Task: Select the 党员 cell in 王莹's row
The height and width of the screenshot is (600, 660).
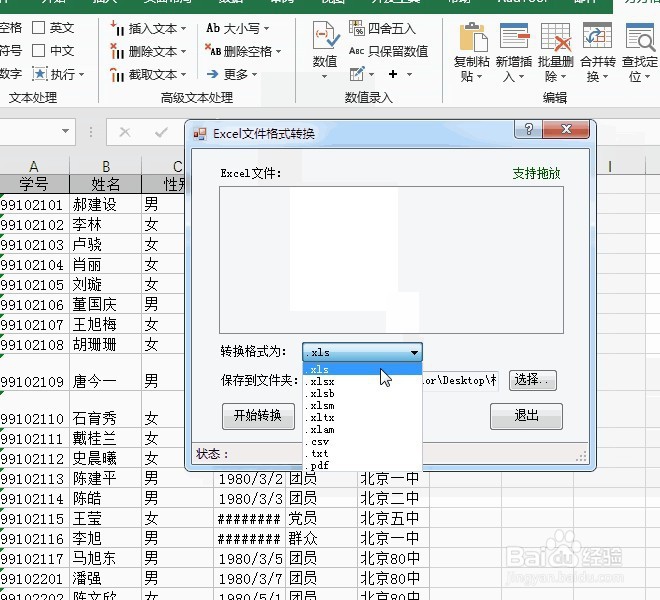Action: pos(322,518)
